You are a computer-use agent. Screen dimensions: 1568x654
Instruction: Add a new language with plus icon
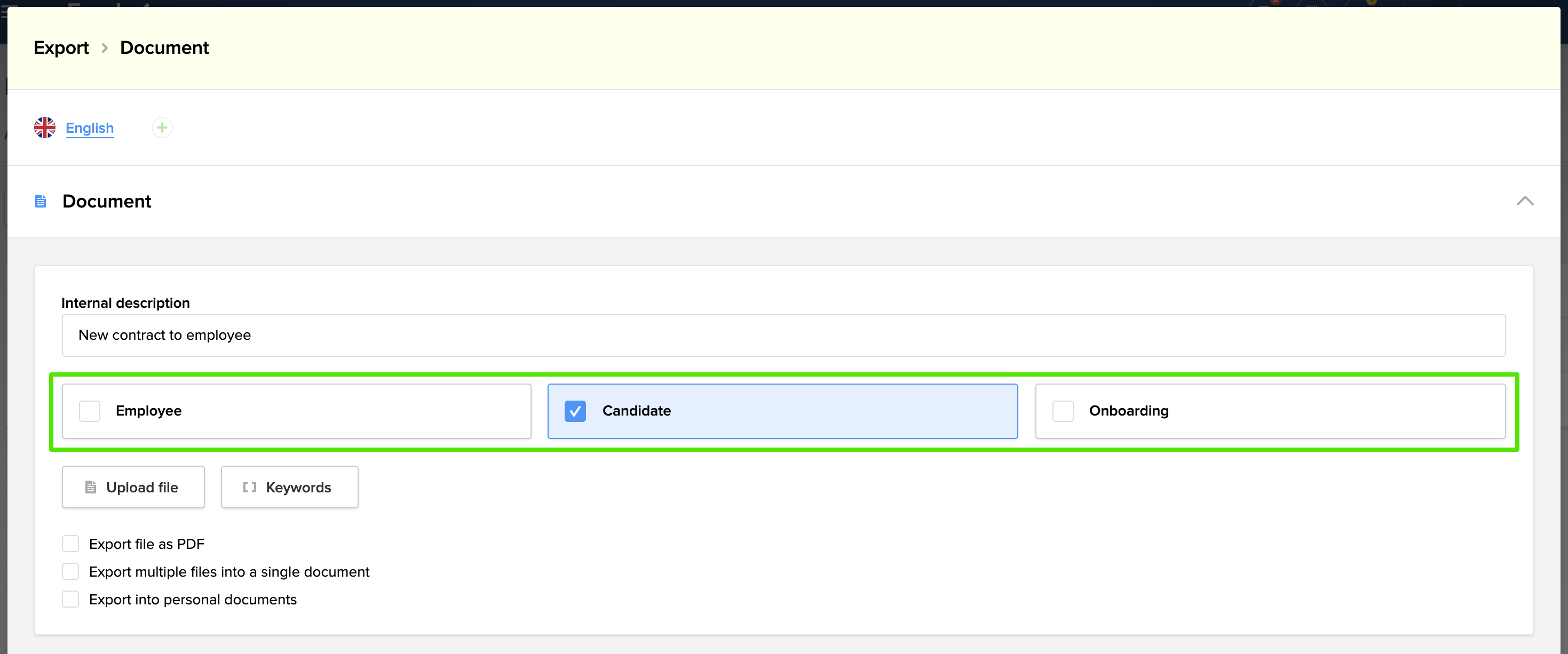pyautogui.click(x=162, y=127)
